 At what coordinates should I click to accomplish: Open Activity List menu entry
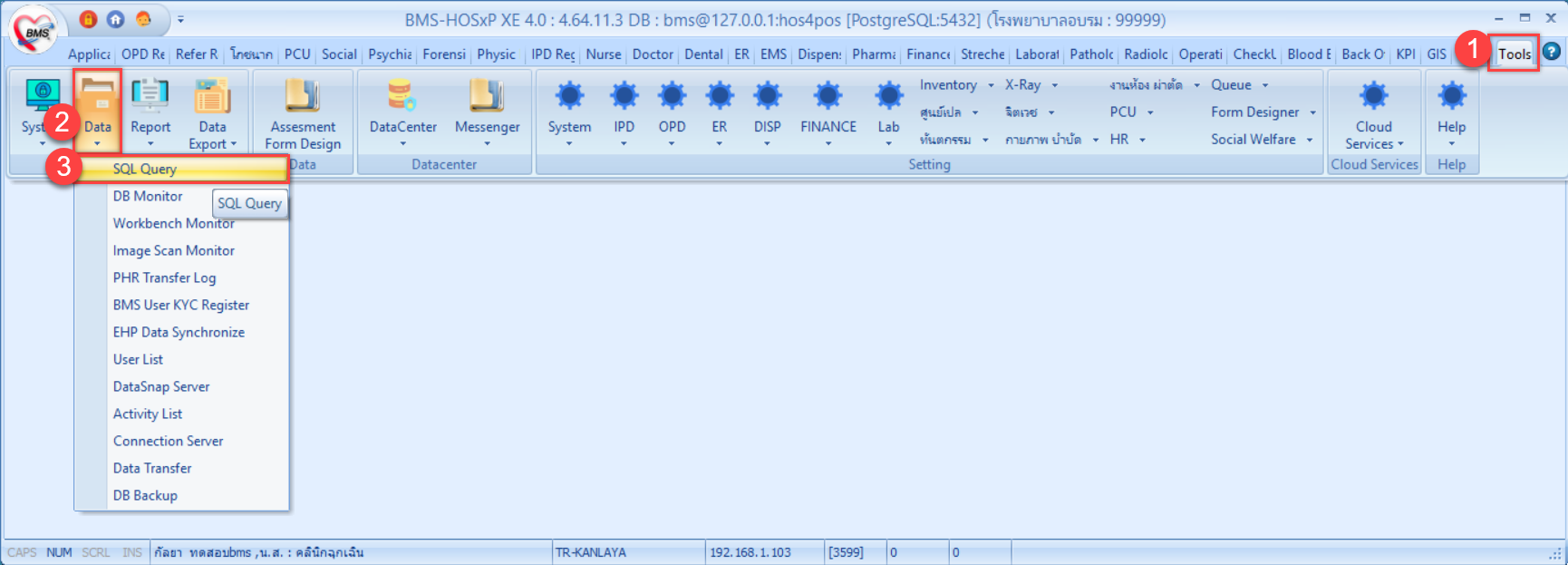pyautogui.click(x=182, y=414)
